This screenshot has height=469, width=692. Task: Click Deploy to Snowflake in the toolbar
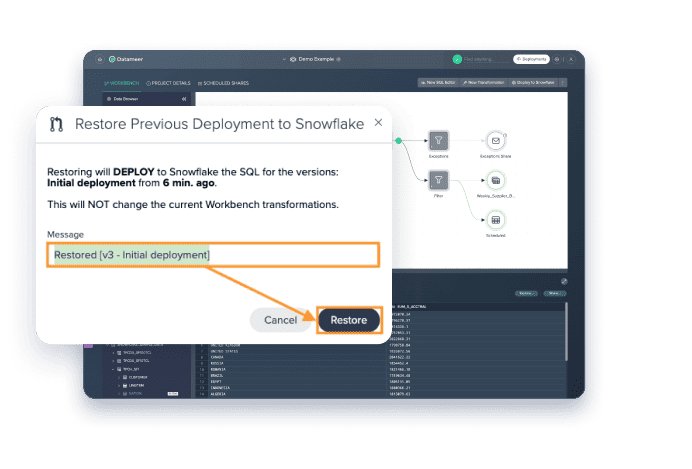(533, 83)
